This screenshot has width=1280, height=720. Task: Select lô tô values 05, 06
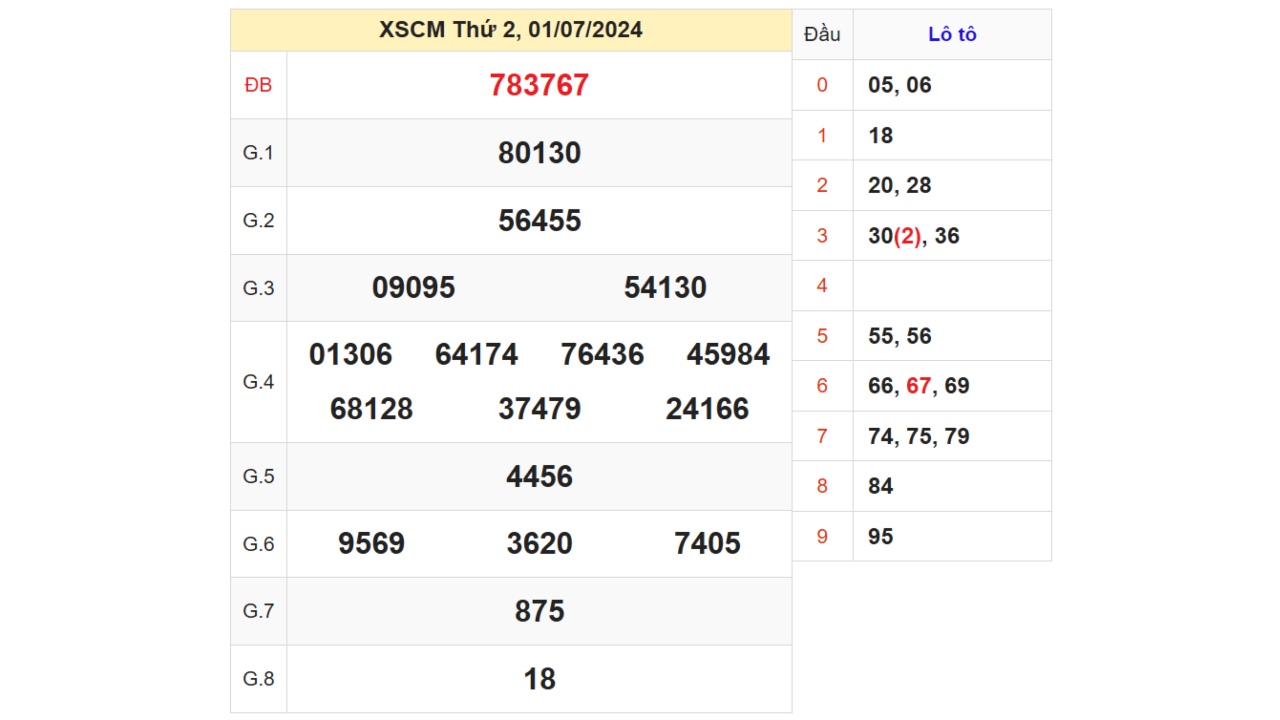[900, 86]
